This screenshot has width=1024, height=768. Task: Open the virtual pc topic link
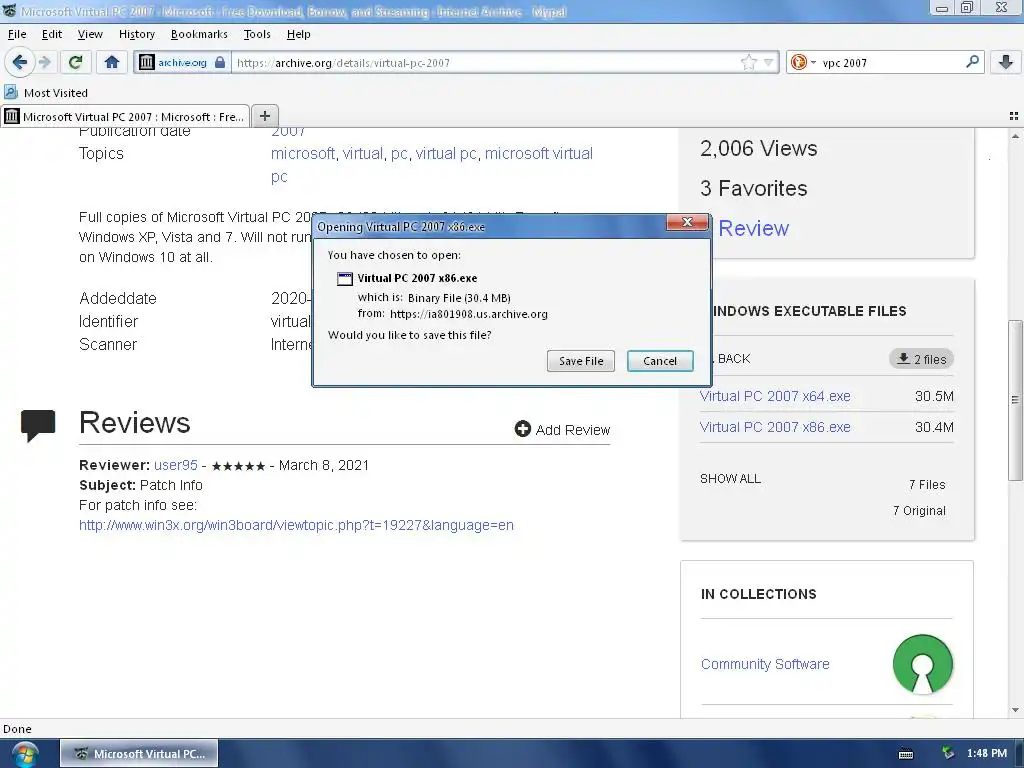tap(446, 153)
